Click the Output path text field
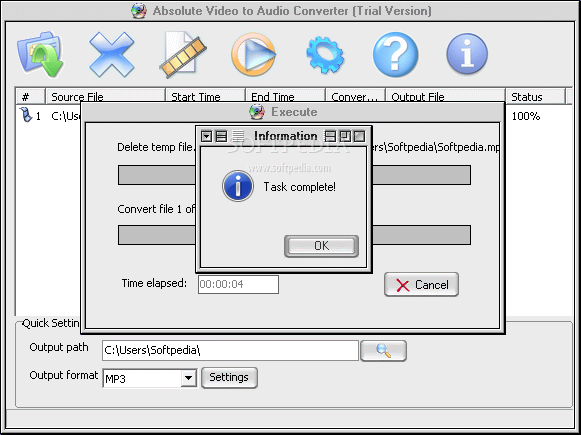Image resolution: width=581 pixels, height=435 pixels. 230,351
